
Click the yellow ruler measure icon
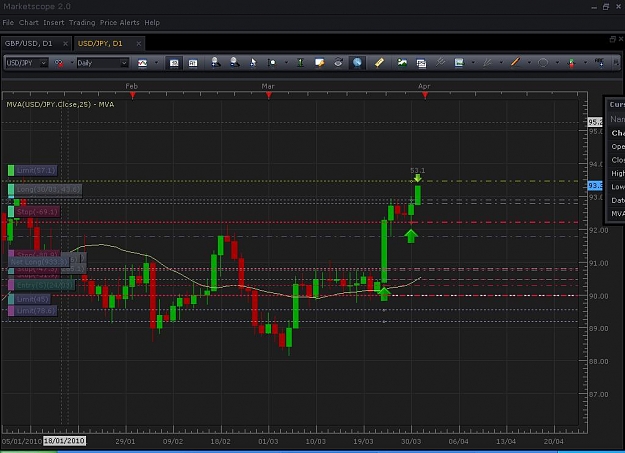[x=379, y=63]
